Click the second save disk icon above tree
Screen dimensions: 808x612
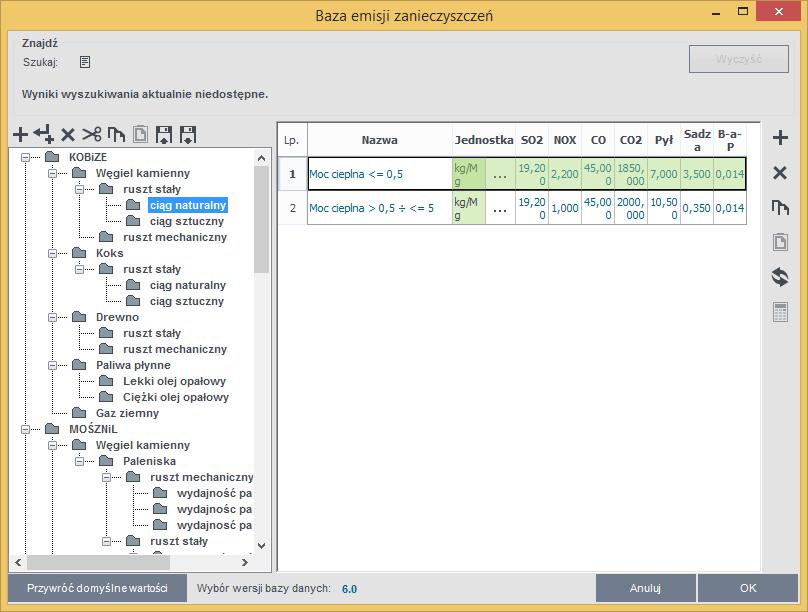(188, 134)
